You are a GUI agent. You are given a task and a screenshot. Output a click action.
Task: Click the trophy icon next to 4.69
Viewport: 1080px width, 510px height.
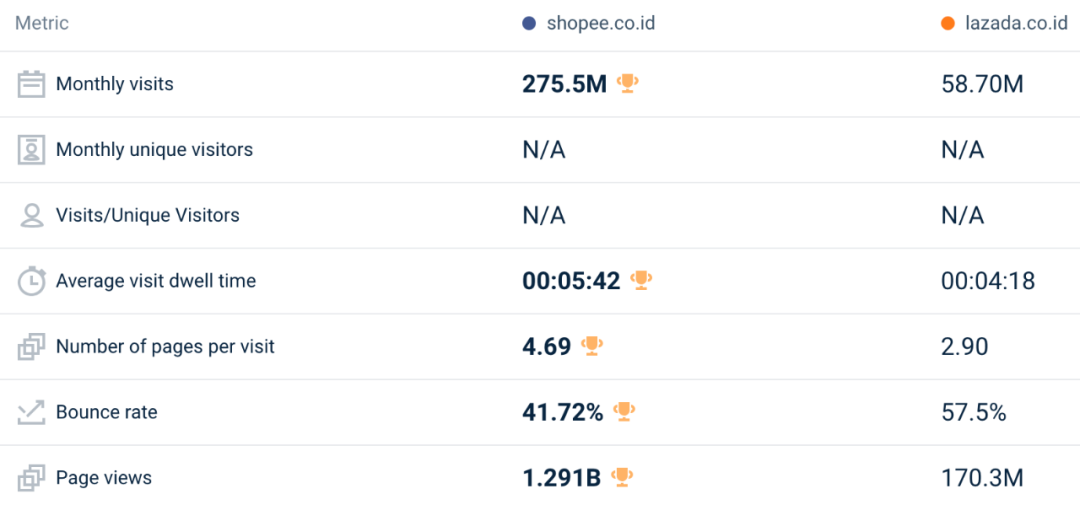593,347
